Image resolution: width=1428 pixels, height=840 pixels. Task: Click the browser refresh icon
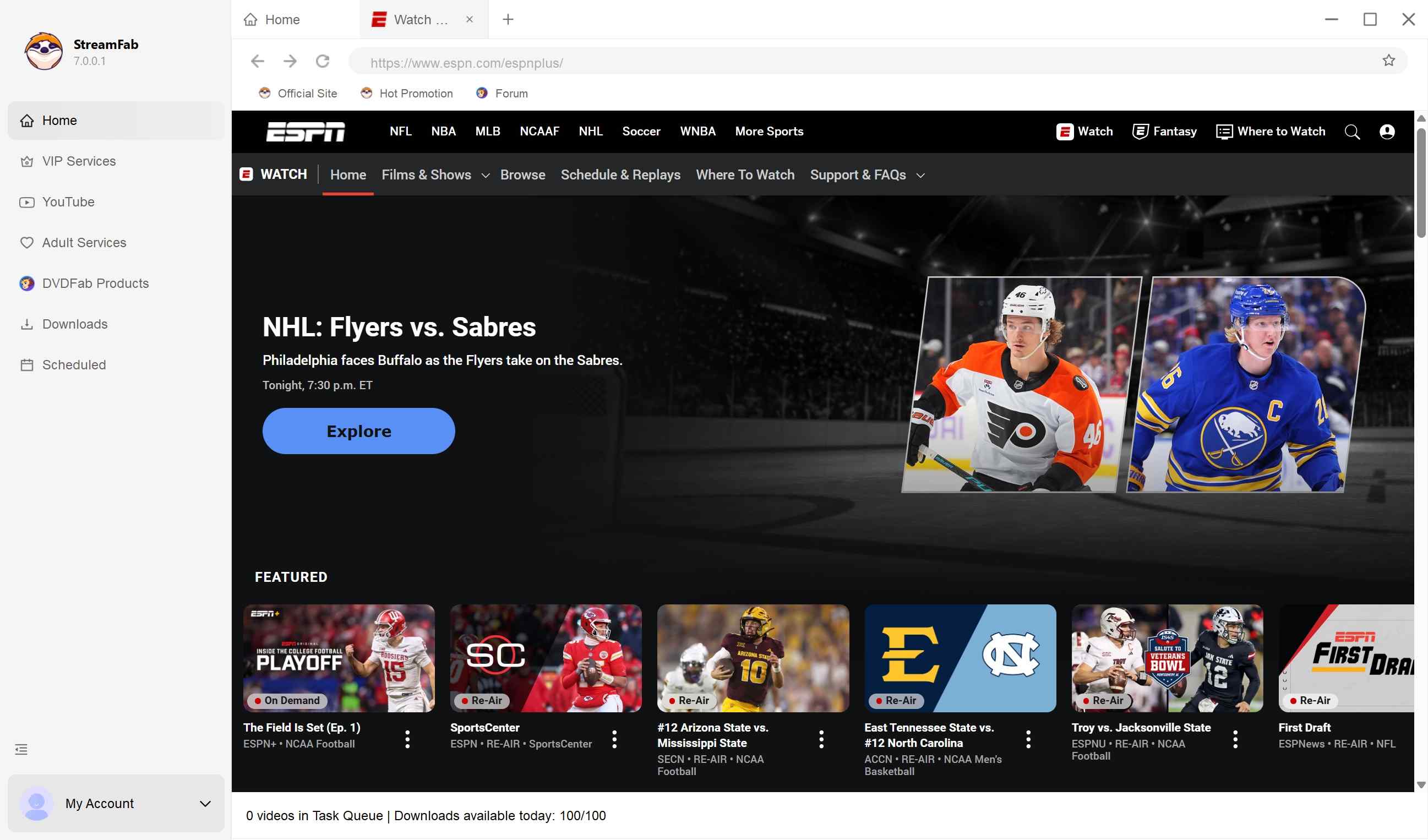323,61
